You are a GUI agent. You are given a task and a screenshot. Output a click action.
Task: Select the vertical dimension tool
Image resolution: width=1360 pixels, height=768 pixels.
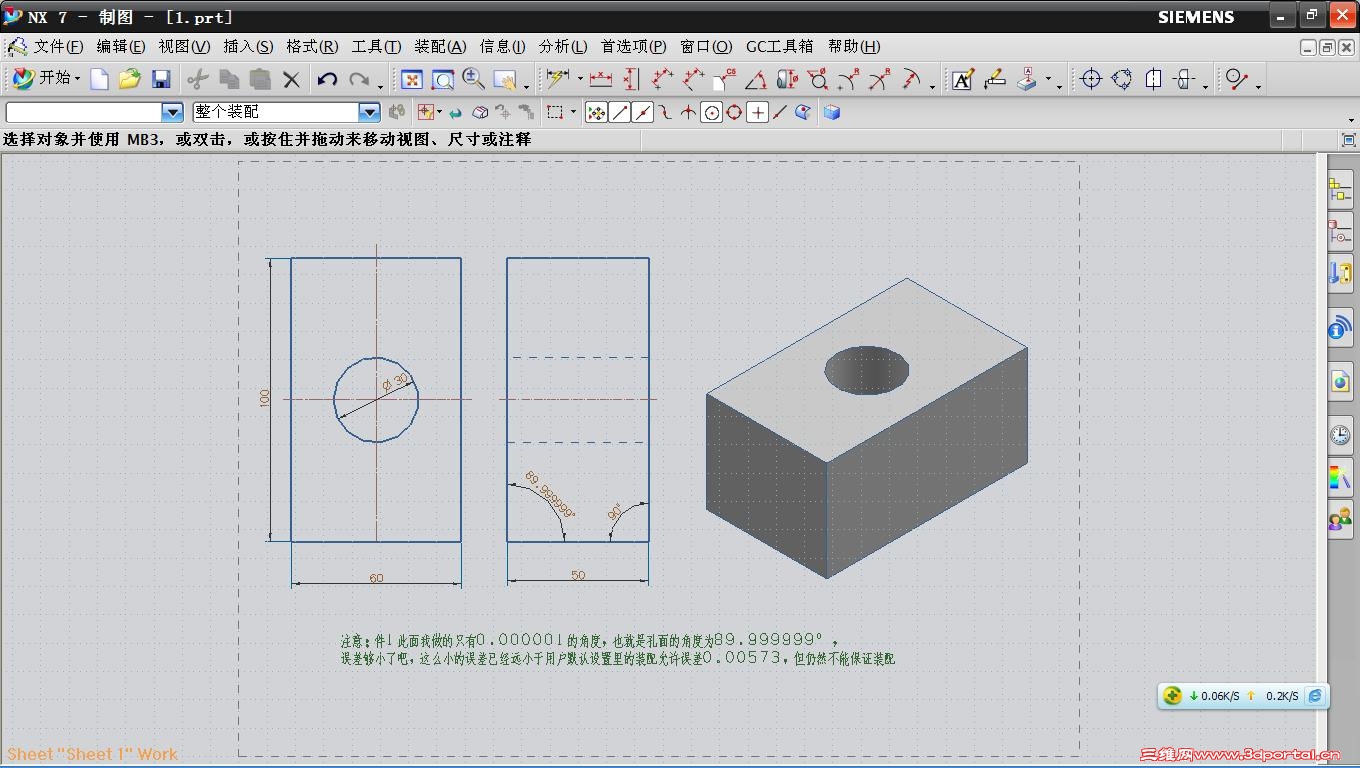pyautogui.click(x=631, y=79)
